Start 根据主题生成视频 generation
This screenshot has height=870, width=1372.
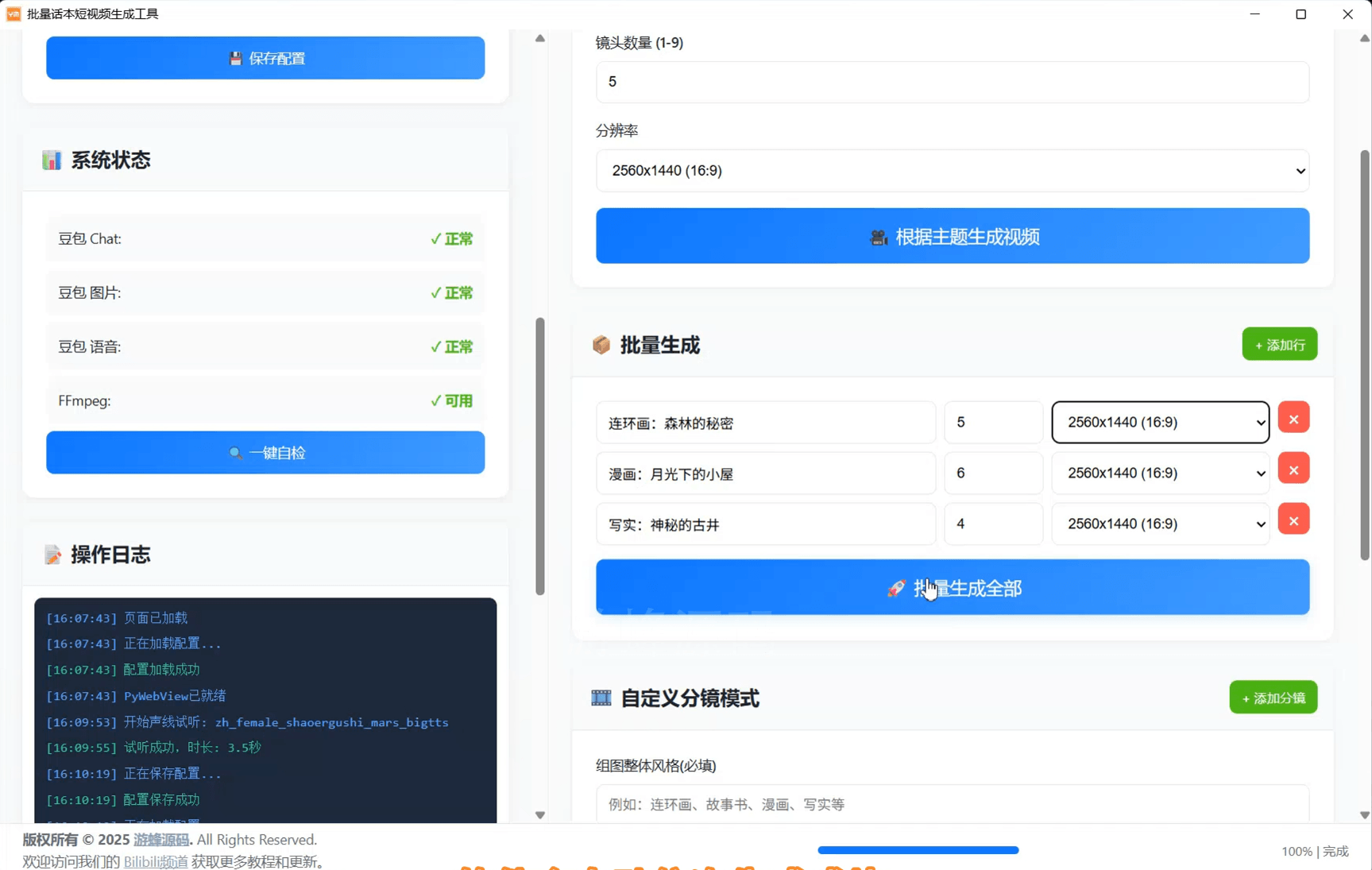click(953, 236)
